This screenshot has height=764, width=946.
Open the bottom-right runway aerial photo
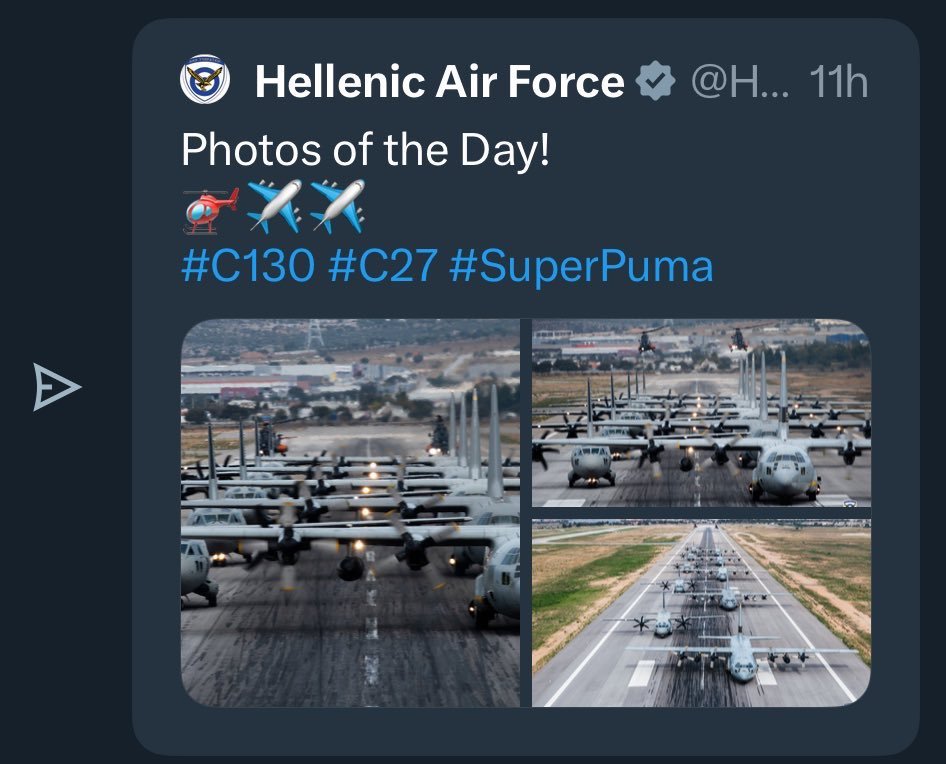(x=701, y=612)
